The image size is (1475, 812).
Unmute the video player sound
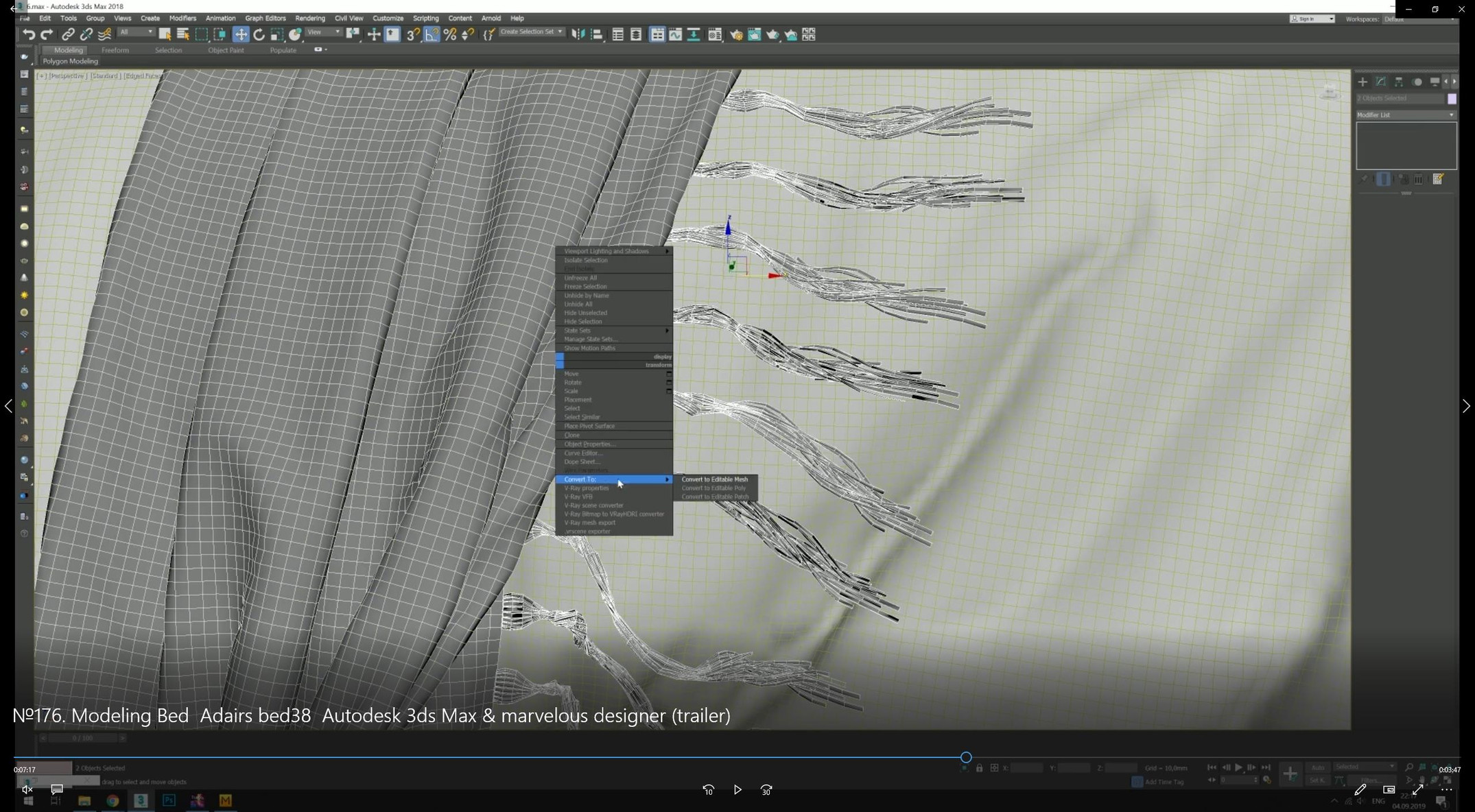(27, 790)
